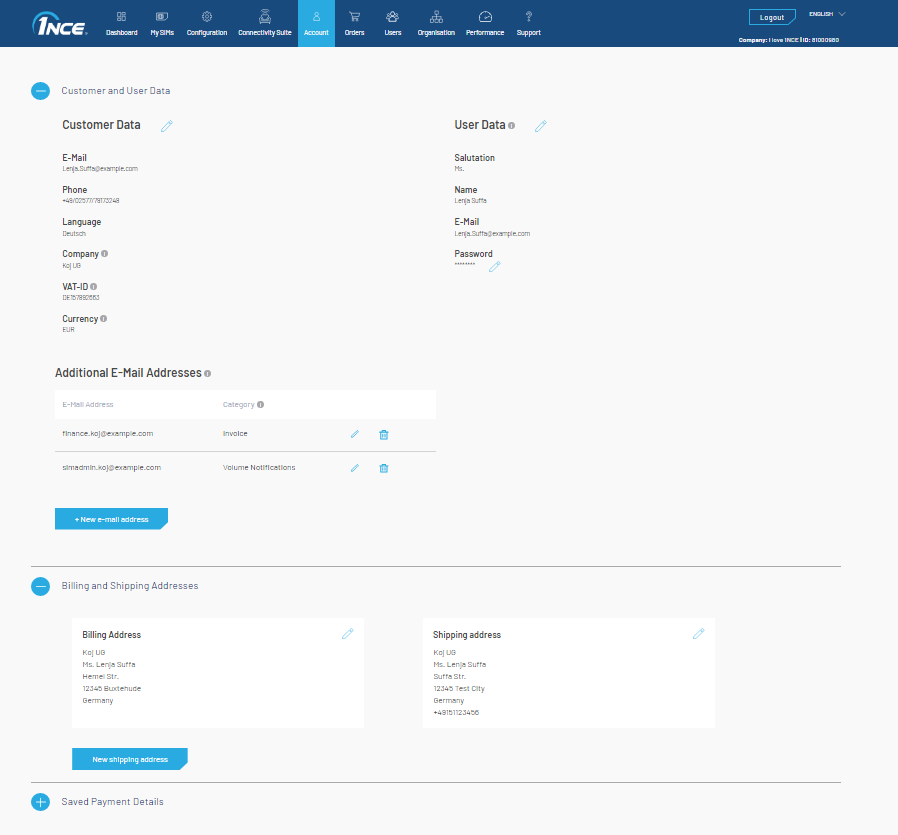Click the 1NCE logo
898x835 pixels.
click(60, 24)
